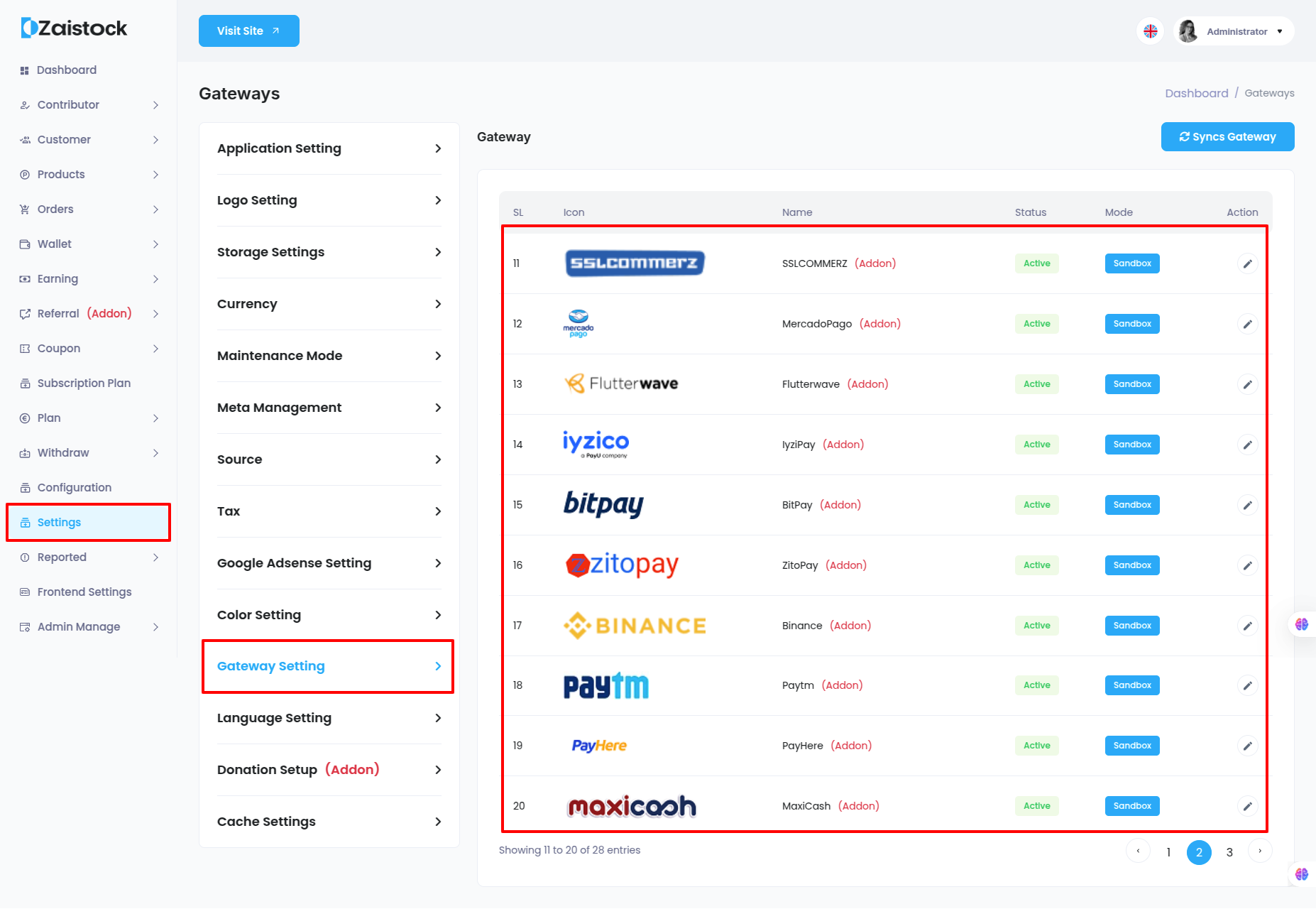Image resolution: width=1316 pixels, height=909 pixels.
Task: Open Color Setting section
Action: [x=329, y=615]
